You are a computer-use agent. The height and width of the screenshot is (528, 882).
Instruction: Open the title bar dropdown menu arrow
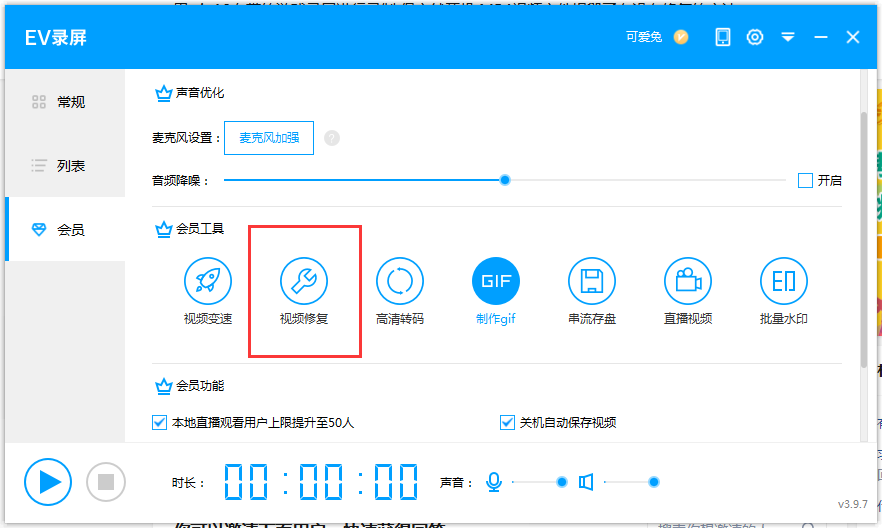pos(788,37)
